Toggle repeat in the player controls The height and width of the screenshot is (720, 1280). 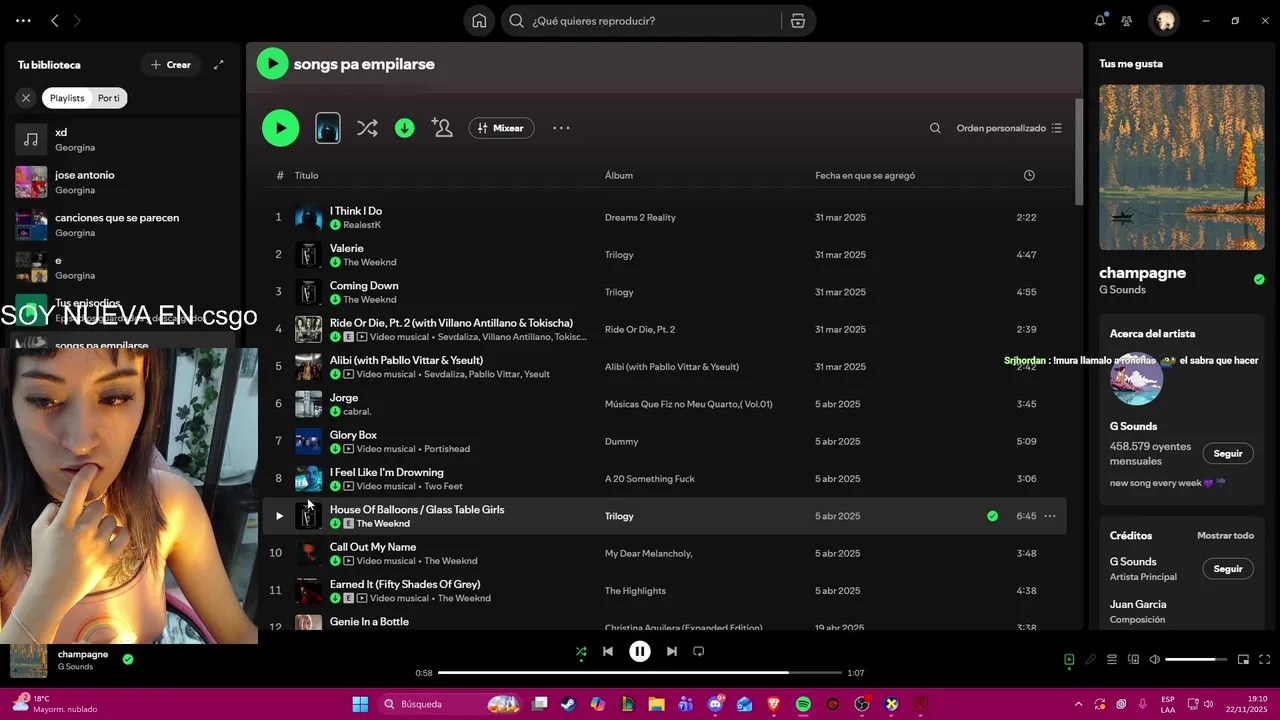click(x=699, y=651)
